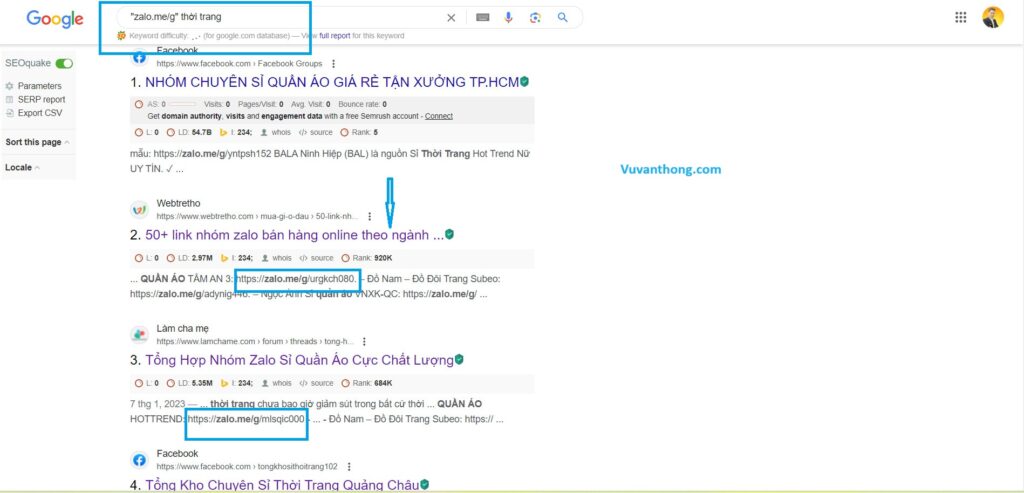The width and height of the screenshot is (1024, 493).
Task: Open more options for the tongkhosithoitrang102 result
Action: [x=349, y=467]
